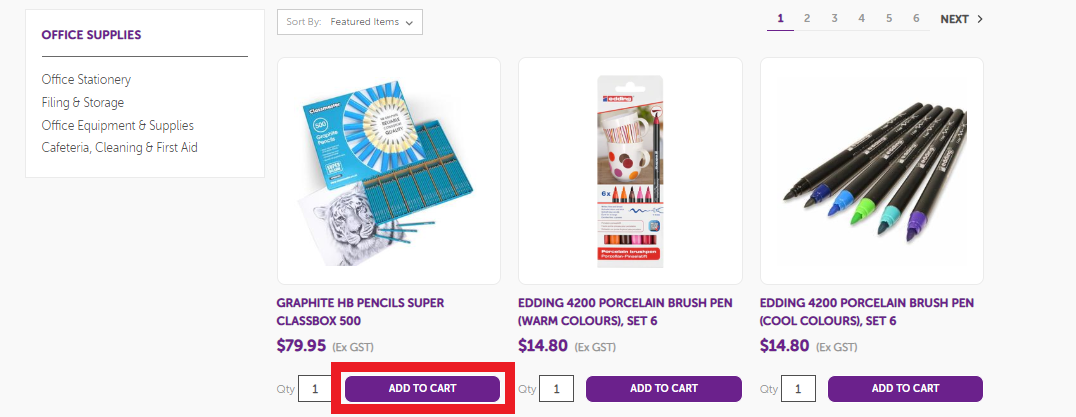Click the NEXT pagination link
Image resolution: width=1076 pixels, height=417 pixels.
954,19
